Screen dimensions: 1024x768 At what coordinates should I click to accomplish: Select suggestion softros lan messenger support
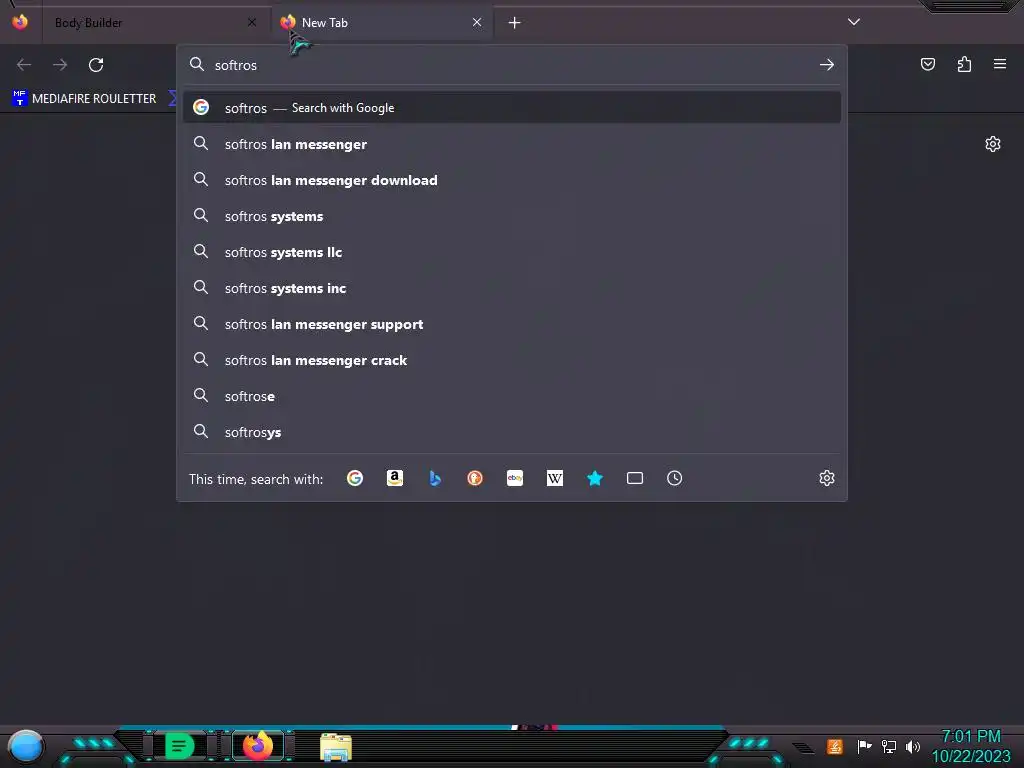point(511,324)
